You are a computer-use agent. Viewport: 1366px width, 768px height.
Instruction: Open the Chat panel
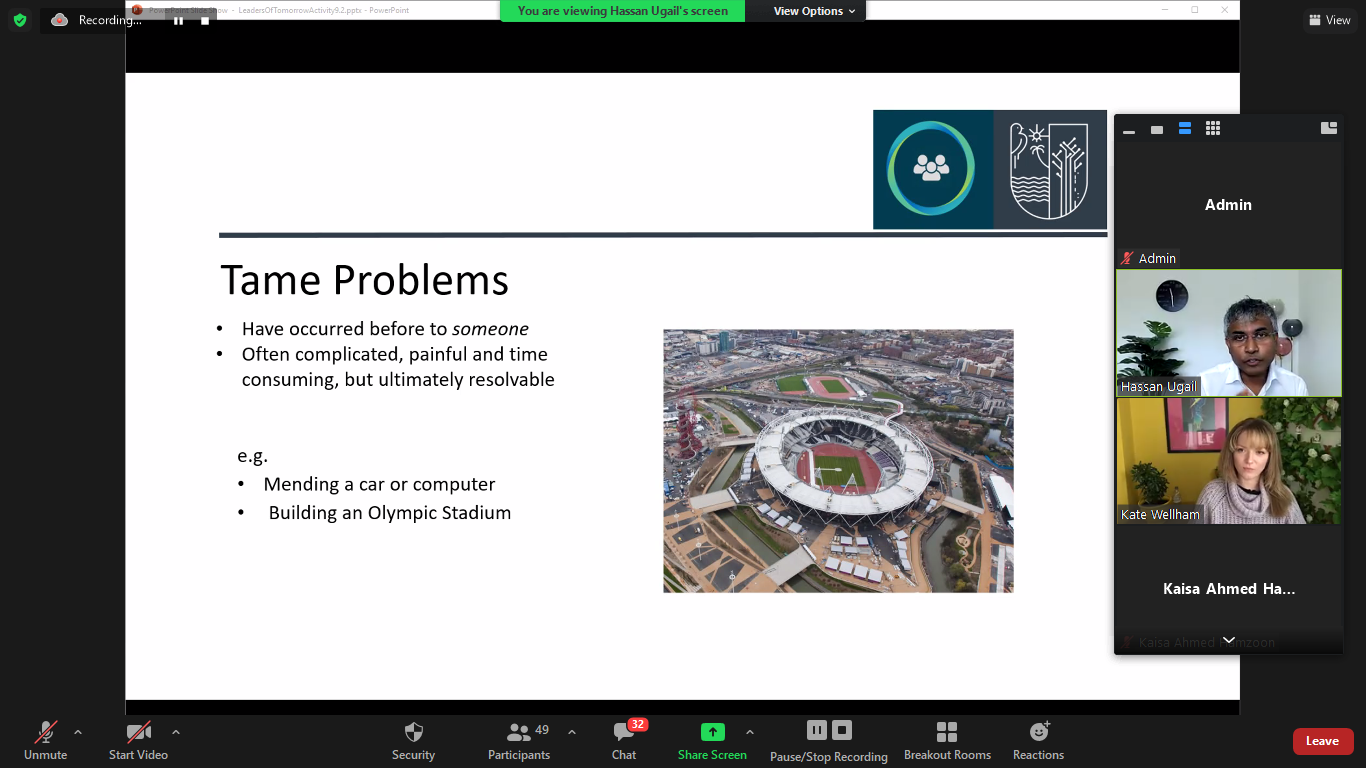(x=624, y=741)
